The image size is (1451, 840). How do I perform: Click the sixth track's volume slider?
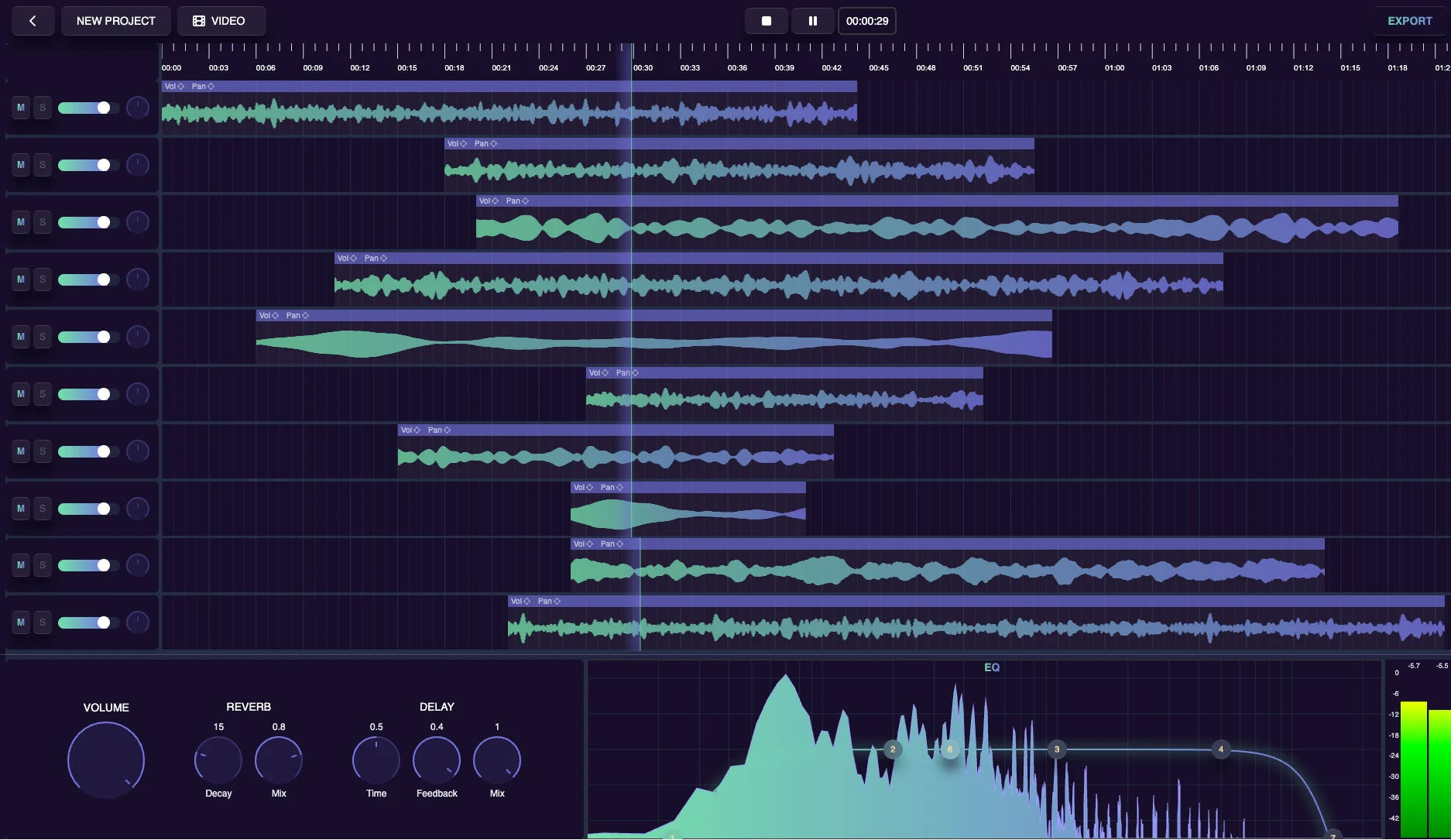(88, 394)
